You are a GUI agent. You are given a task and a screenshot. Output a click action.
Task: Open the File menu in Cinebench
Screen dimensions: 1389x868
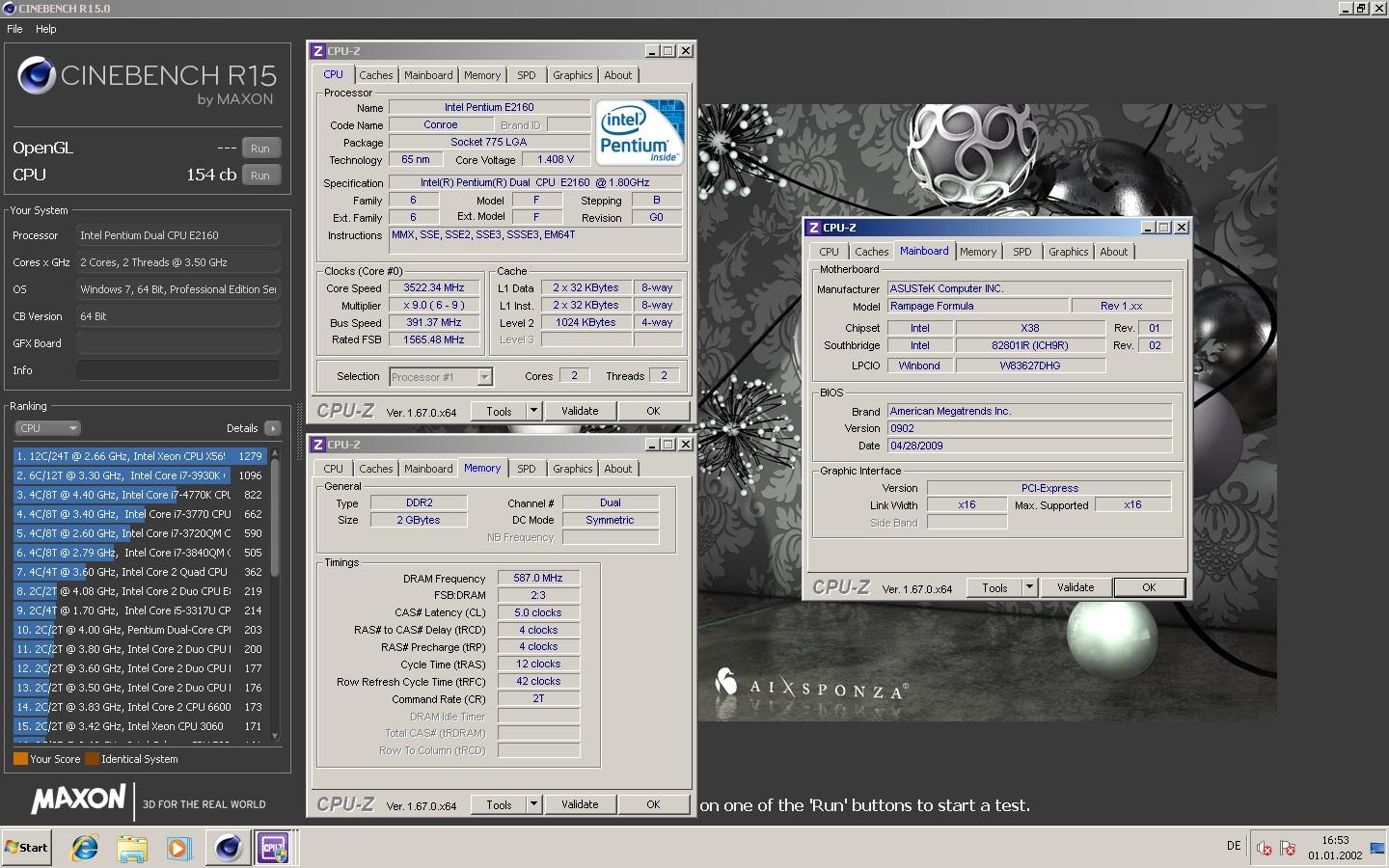(x=14, y=29)
